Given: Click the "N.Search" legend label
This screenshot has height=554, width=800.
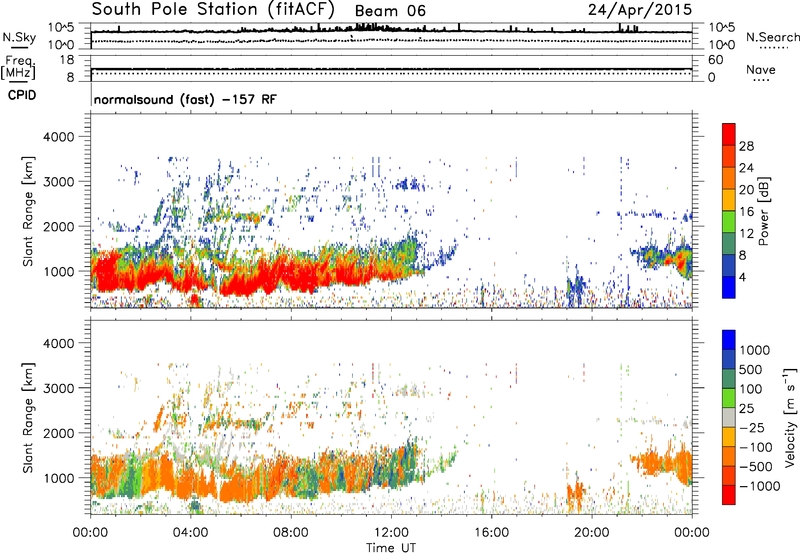Looking at the screenshot, I should (x=772, y=37).
